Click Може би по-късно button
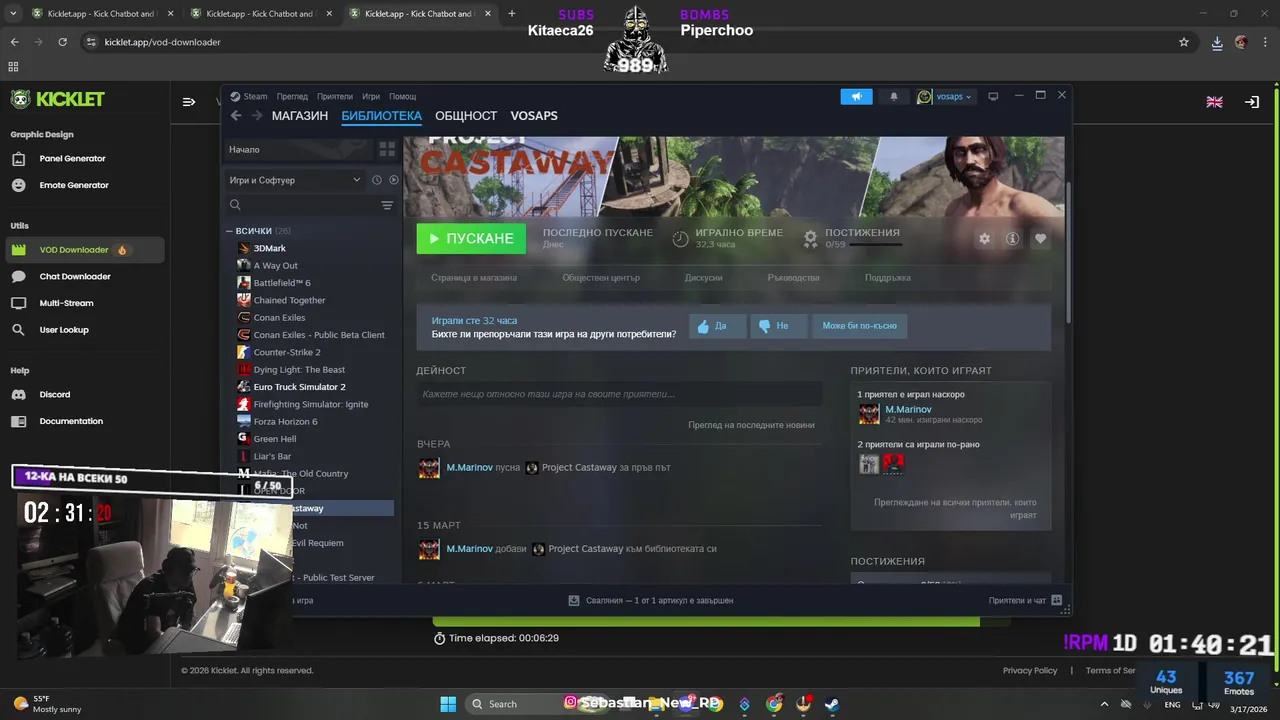 (859, 326)
